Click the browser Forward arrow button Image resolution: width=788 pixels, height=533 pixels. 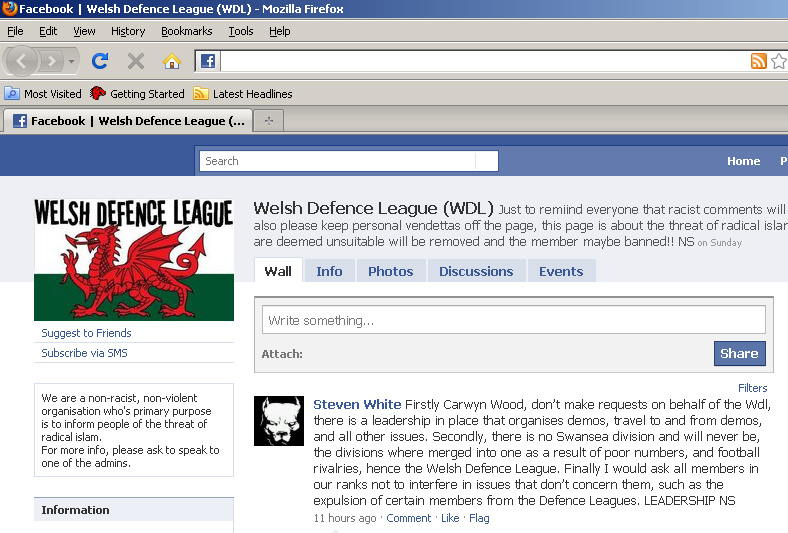point(51,61)
